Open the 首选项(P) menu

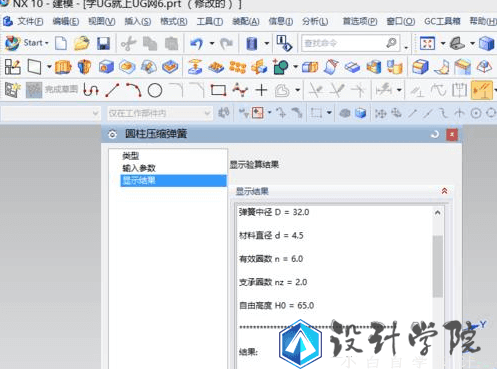360,22
